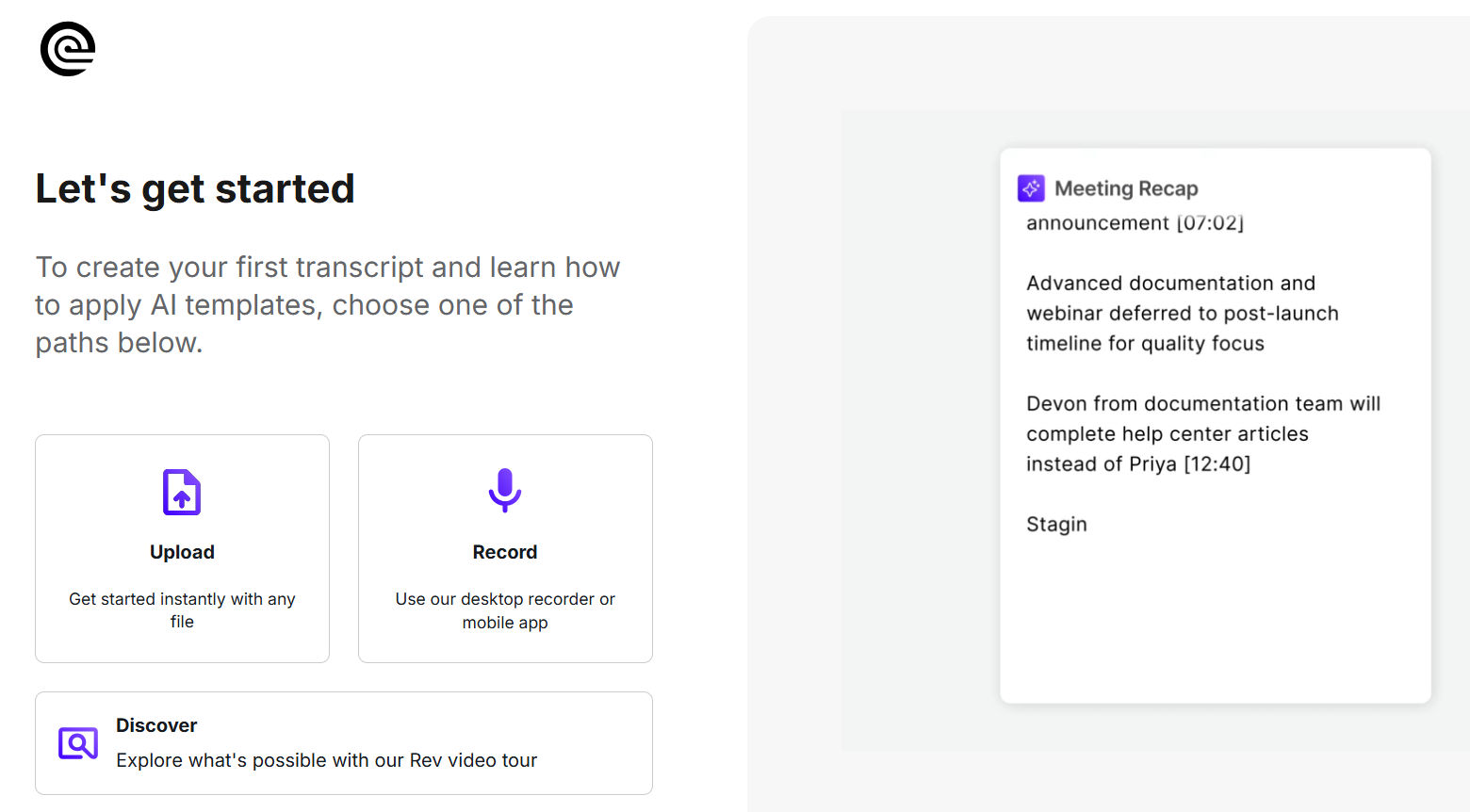
Task: Select the "Devon from documentation team" recap item
Action: 1202,433
